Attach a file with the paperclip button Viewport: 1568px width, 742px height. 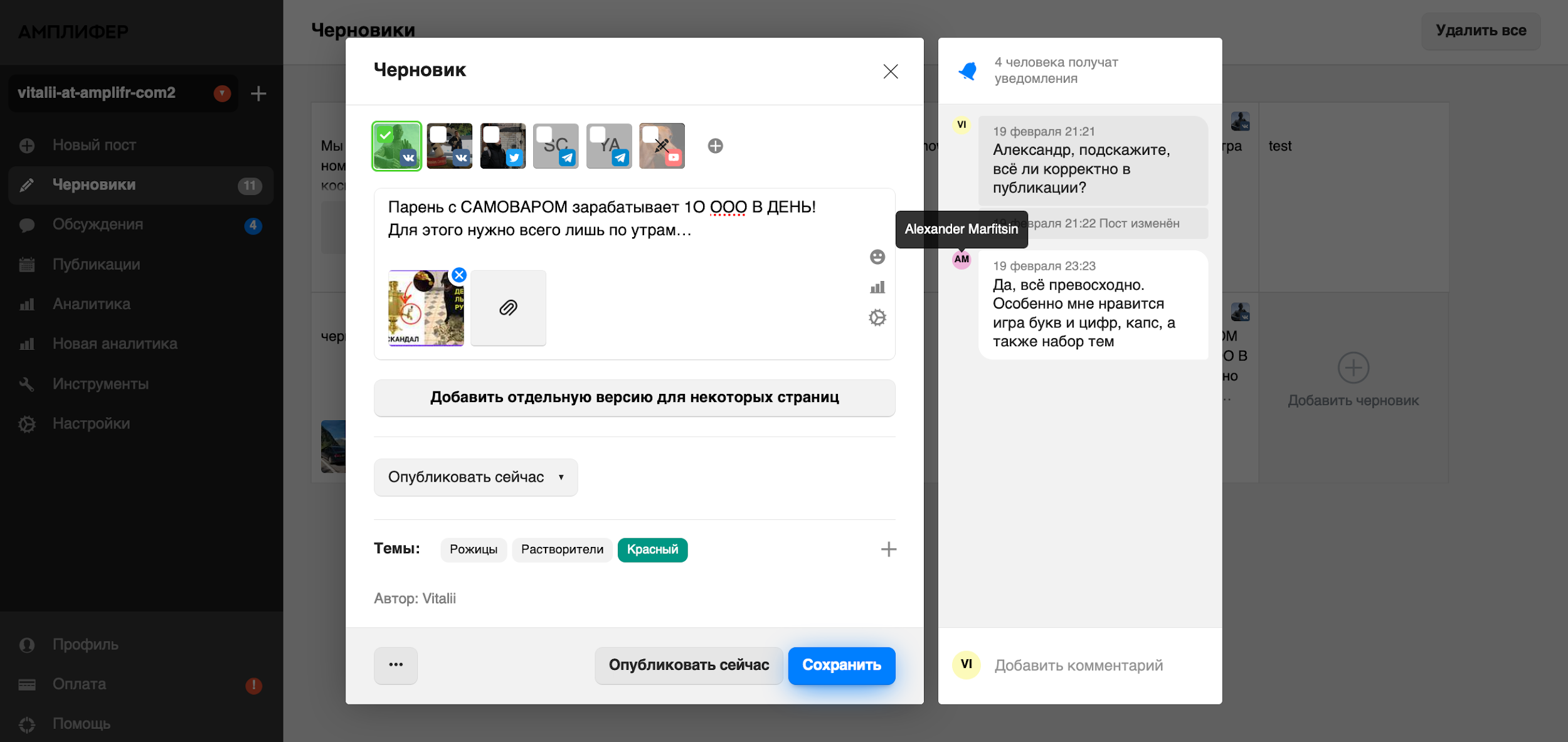tap(508, 308)
